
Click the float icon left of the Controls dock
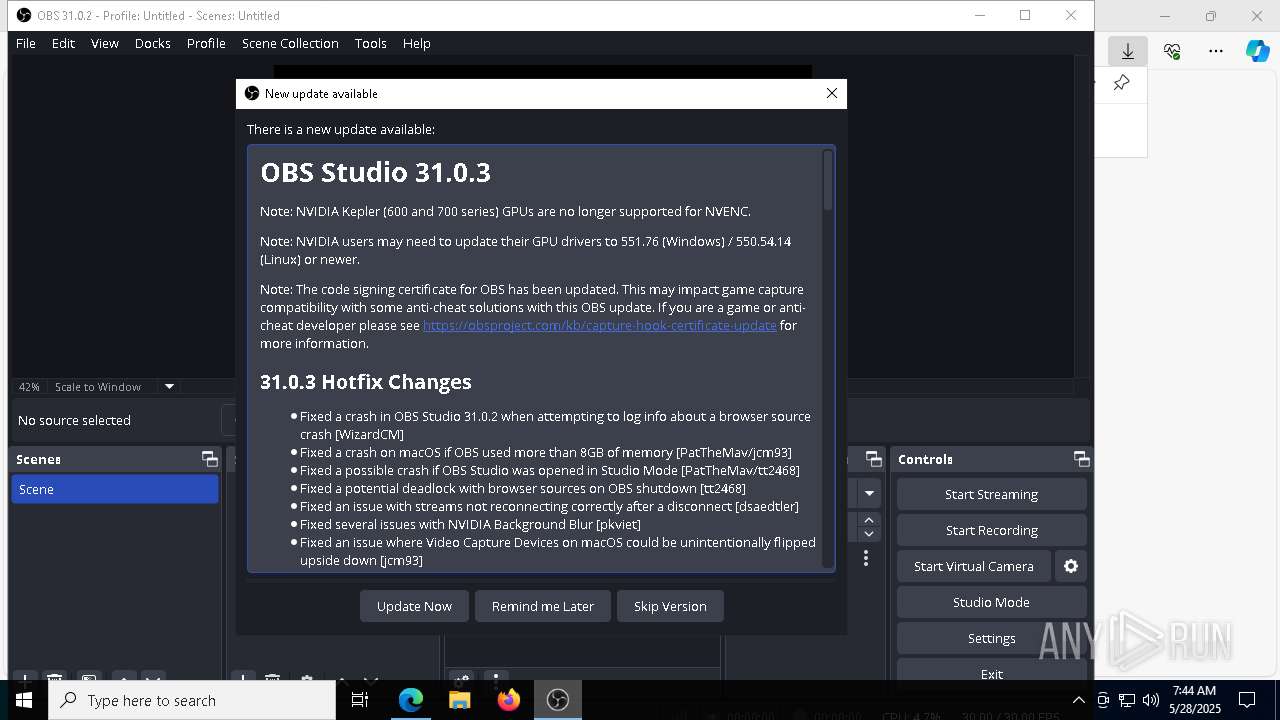pos(873,459)
